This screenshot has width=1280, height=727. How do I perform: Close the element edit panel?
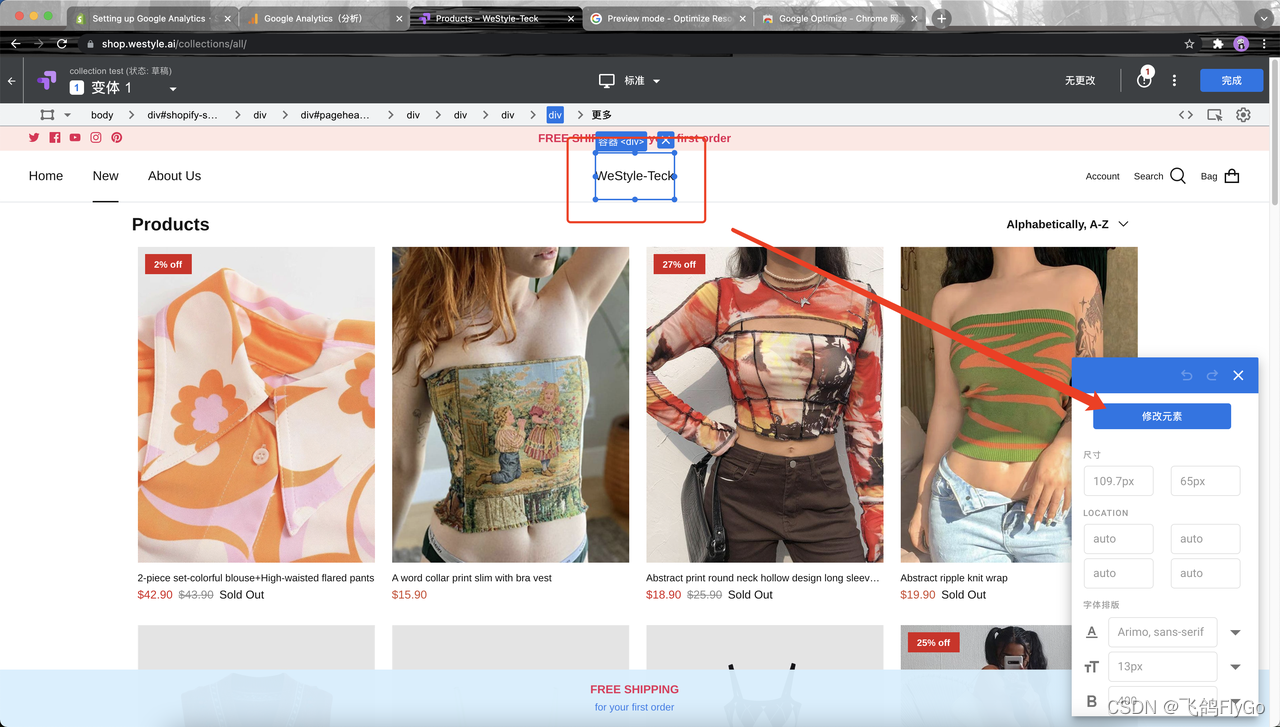pyautogui.click(x=1238, y=375)
